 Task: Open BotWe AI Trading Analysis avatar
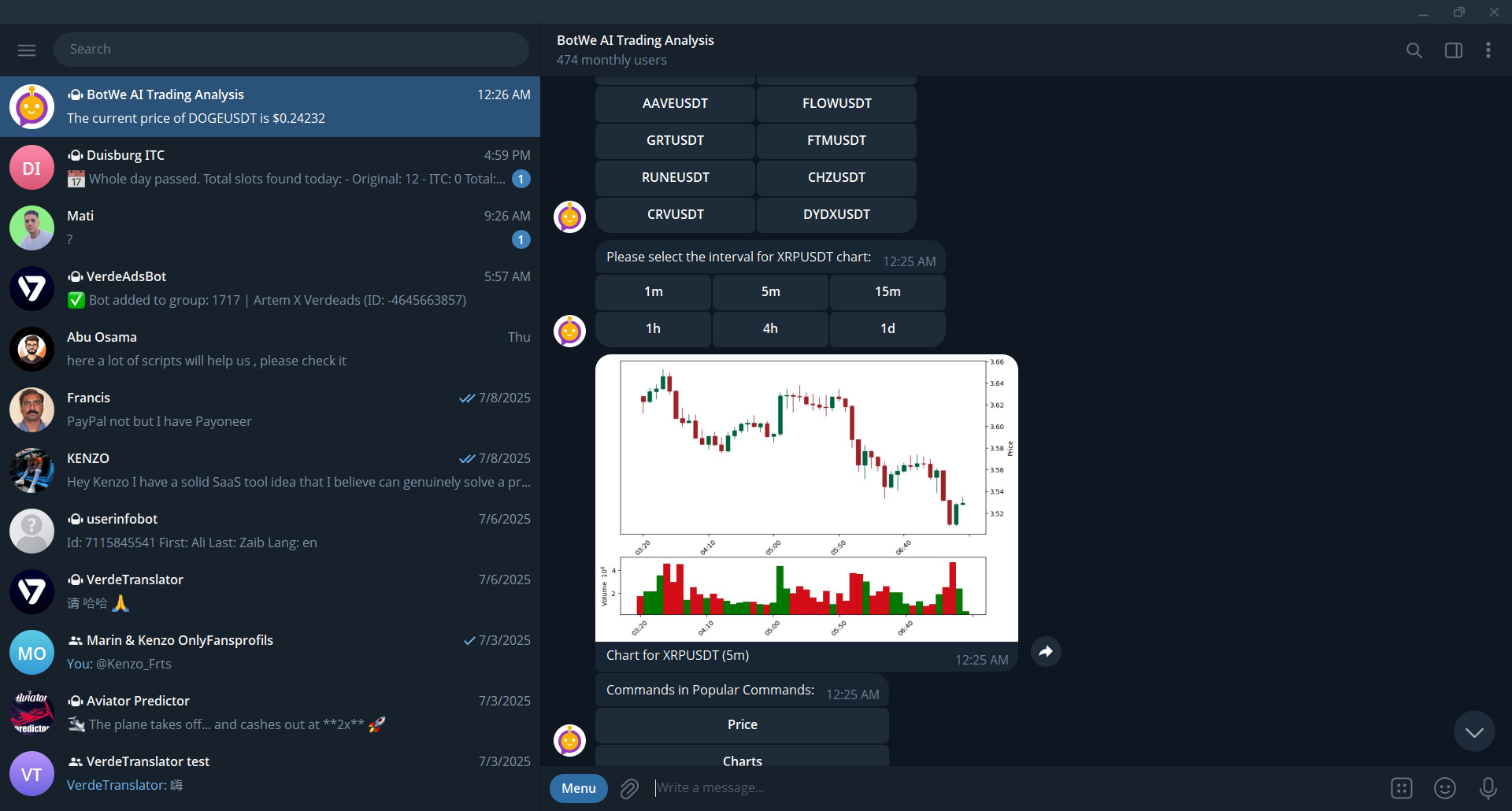click(31, 107)
